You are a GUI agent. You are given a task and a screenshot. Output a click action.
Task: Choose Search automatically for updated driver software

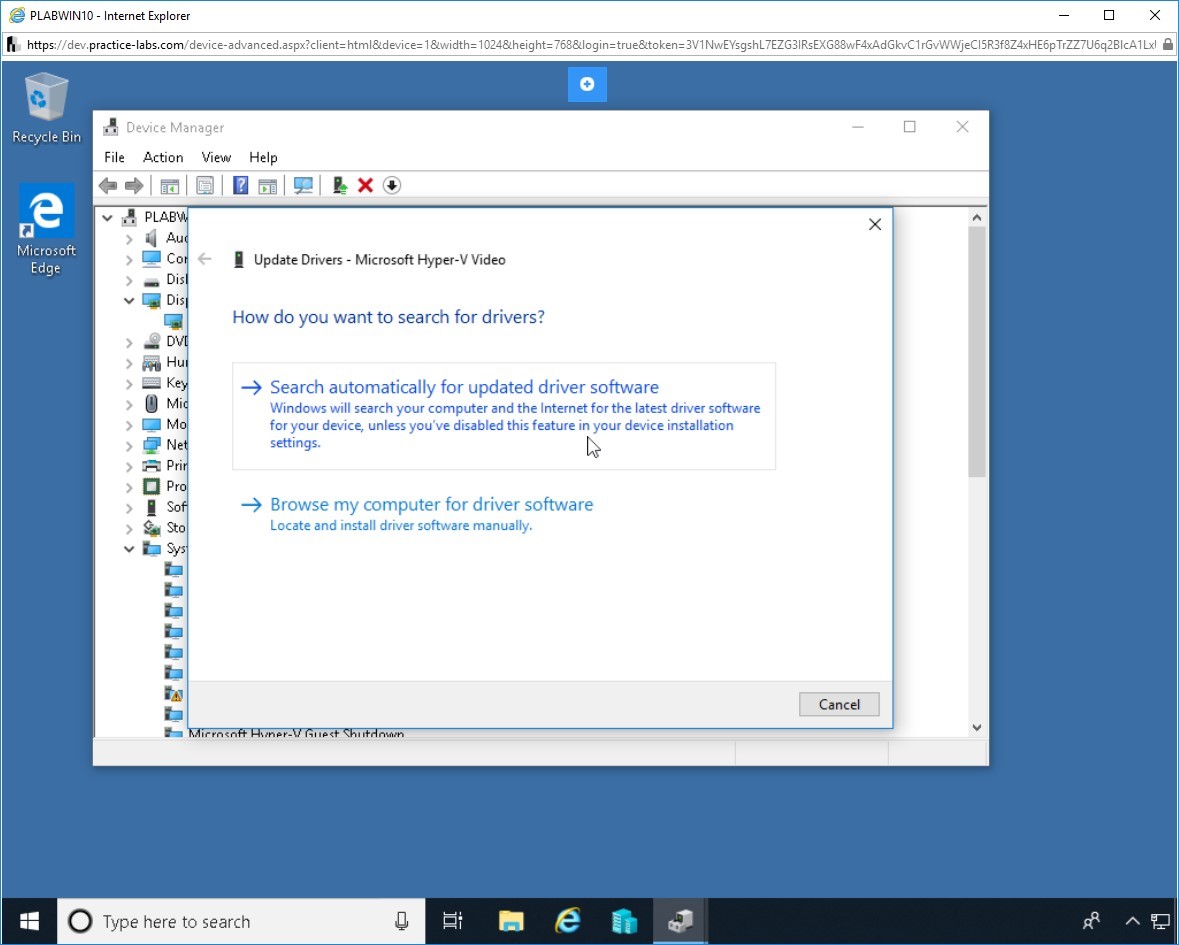pyautogui.click(x=504, y=416)
